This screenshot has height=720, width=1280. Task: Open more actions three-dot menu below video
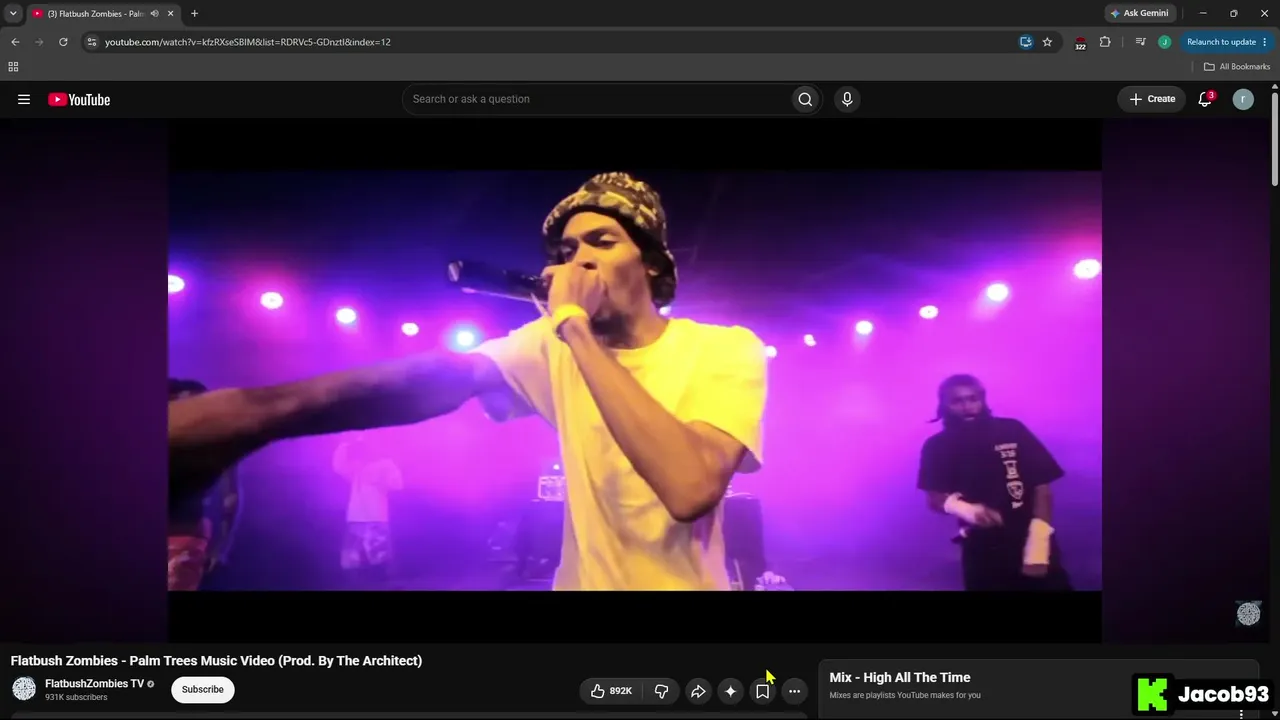coord(794,691)
